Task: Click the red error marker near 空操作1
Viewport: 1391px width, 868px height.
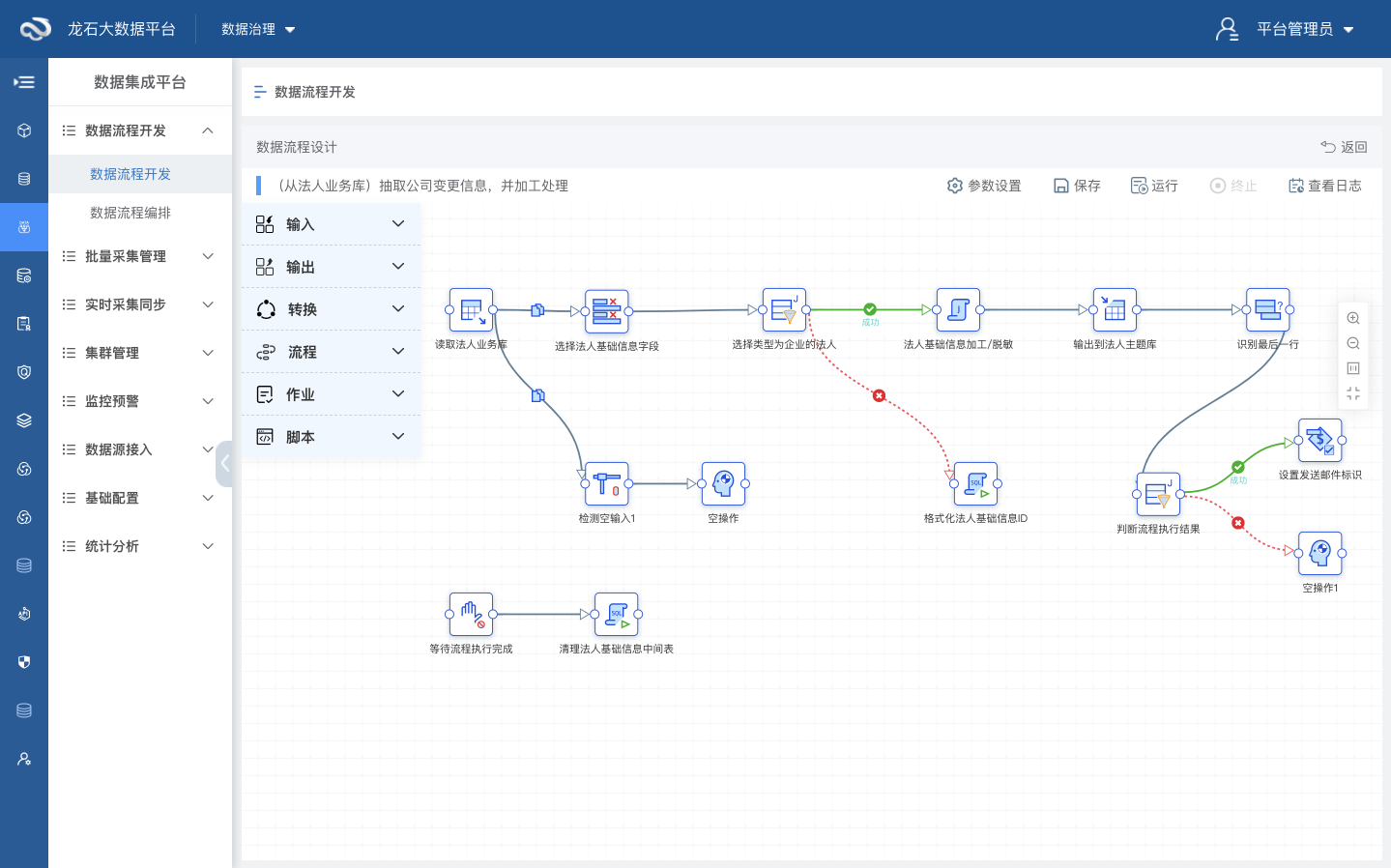Action: pyautogui.click(x=1237, y=523)
